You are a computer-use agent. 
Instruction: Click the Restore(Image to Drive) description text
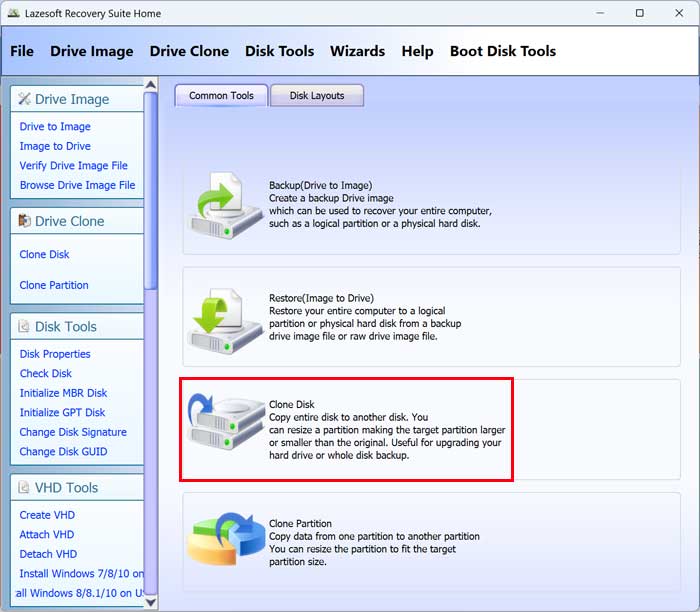tap(365, 317)
